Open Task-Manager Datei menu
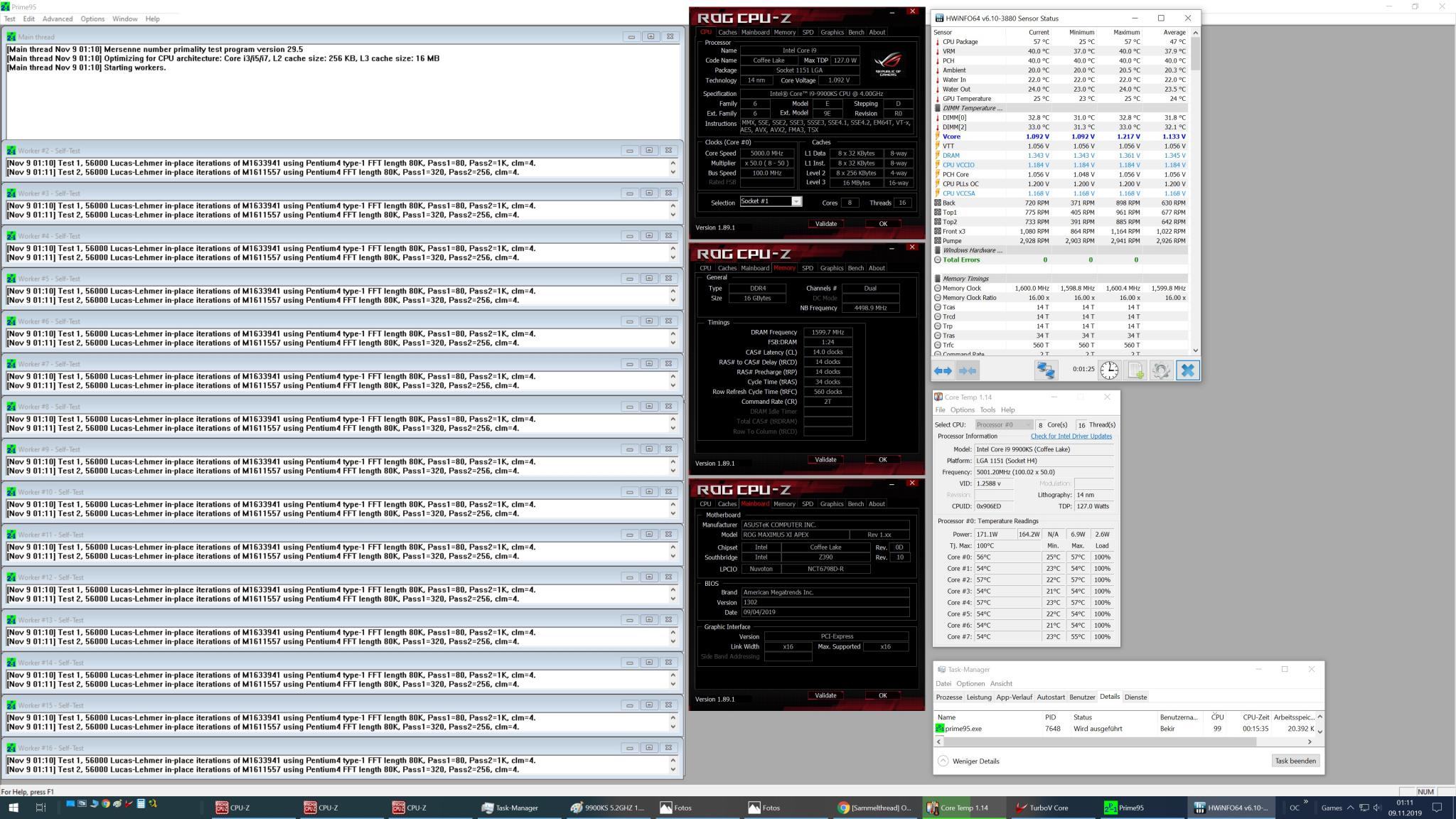This screenshot has height=819, width=1456. (x=943, y=683)
